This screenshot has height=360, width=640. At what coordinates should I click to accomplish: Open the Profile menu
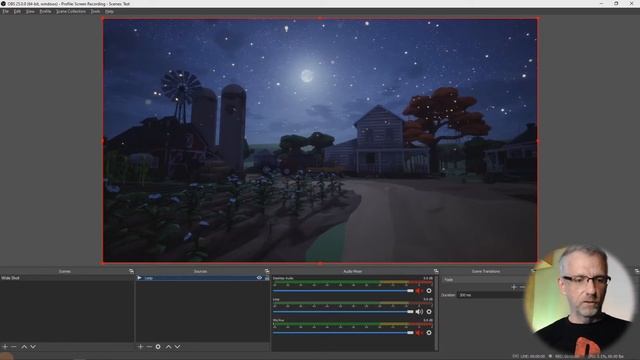(45, 11)
